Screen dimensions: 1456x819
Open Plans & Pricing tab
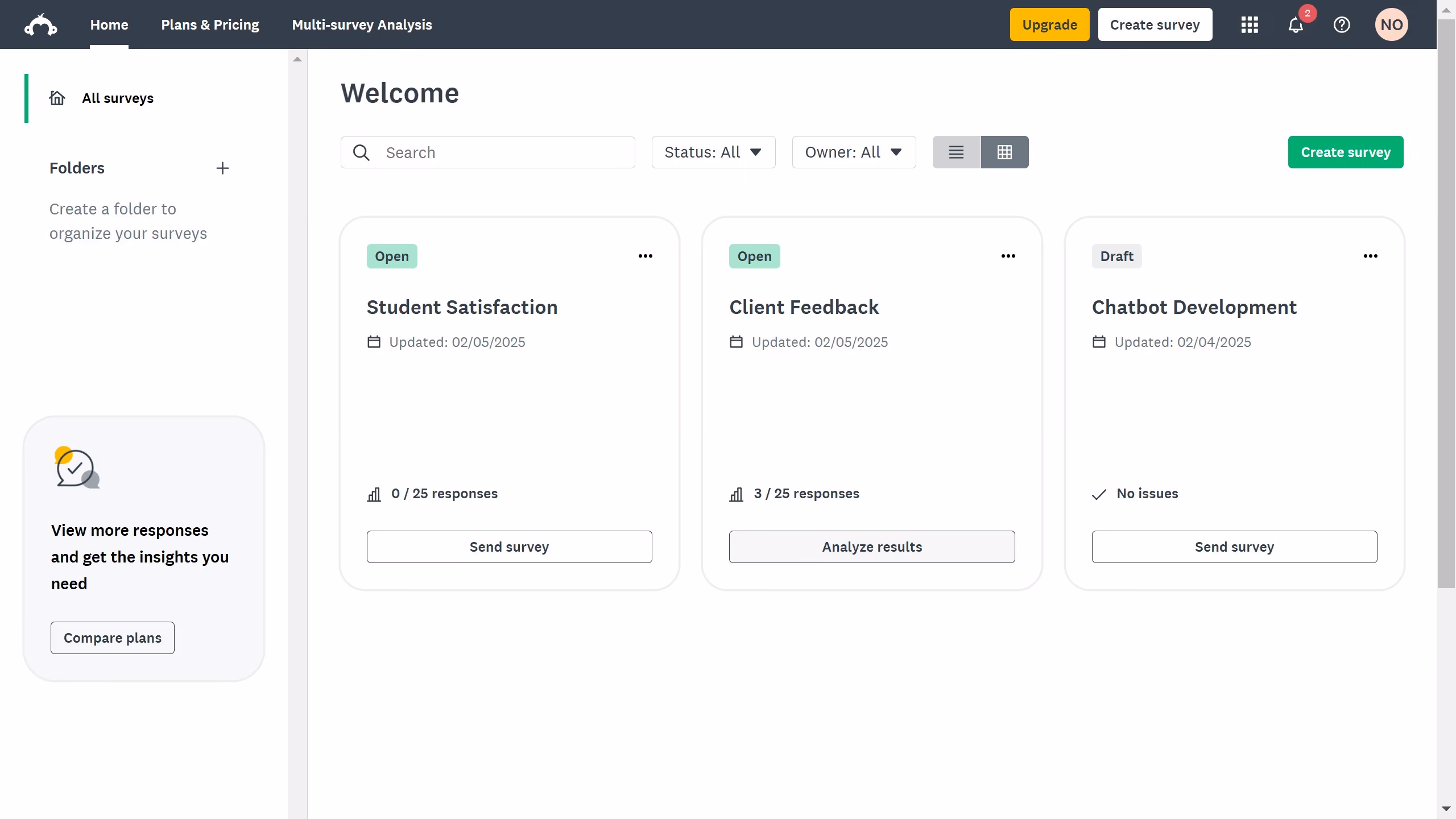tap(210, 25)
